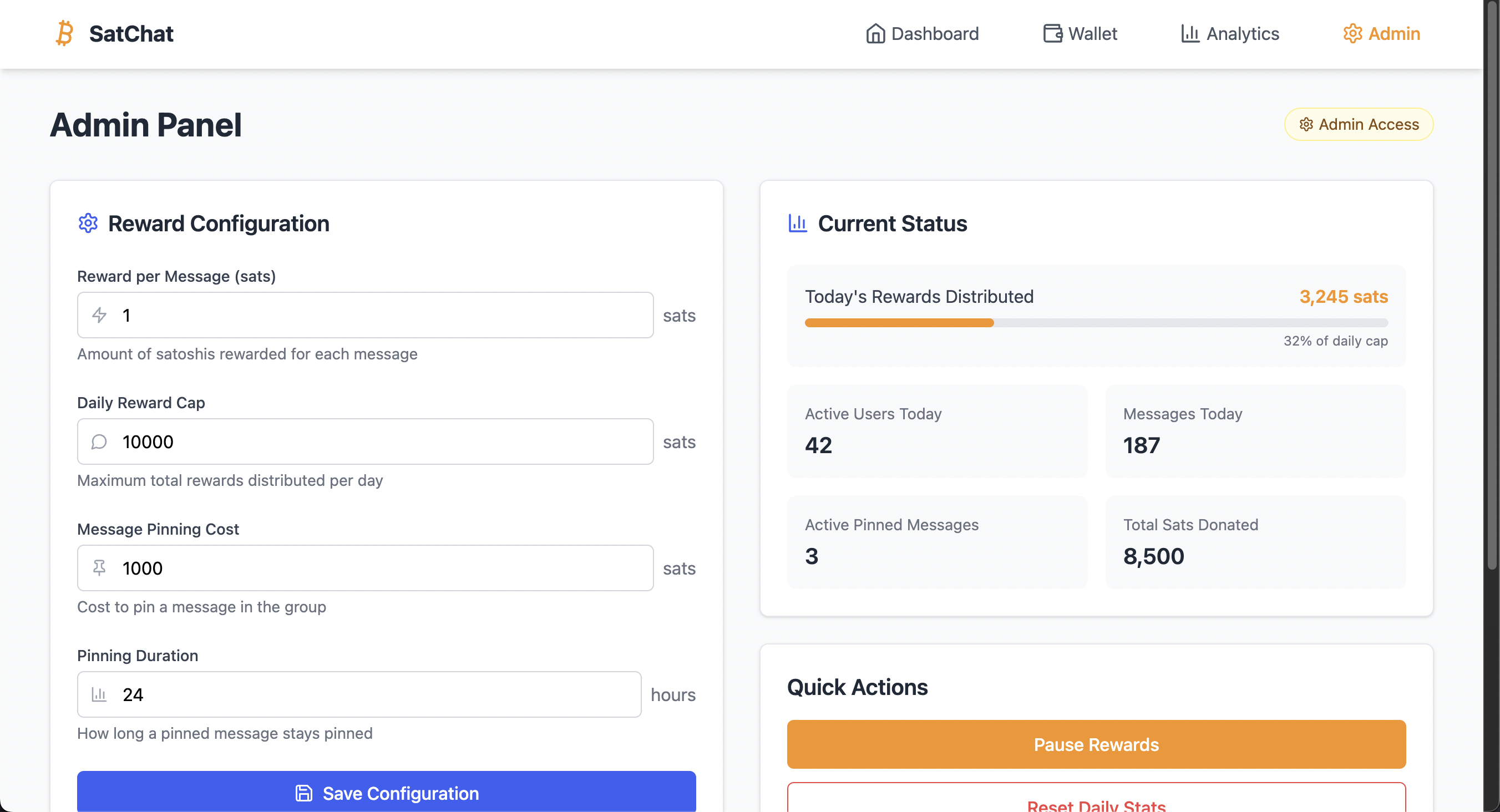Click the lightning bolt icon in reward field
The width and height of the screenshot is (1500, 812).
99,315
